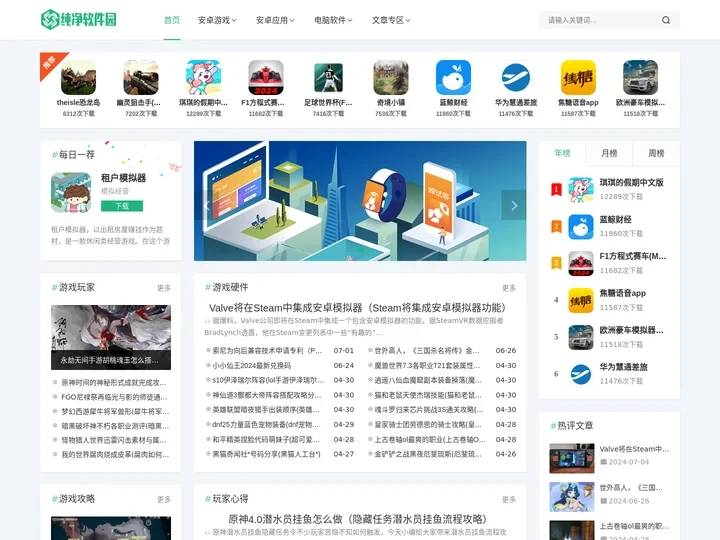Click 更多 in 游戏玩家 section
This screenshot has width=720, height=540.
[163, 288]
